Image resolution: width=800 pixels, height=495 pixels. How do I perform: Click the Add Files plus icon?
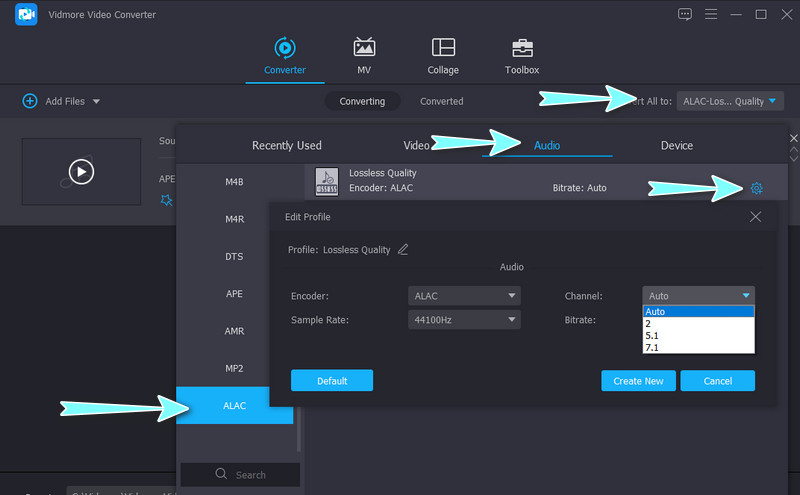[x=30, y=101]
